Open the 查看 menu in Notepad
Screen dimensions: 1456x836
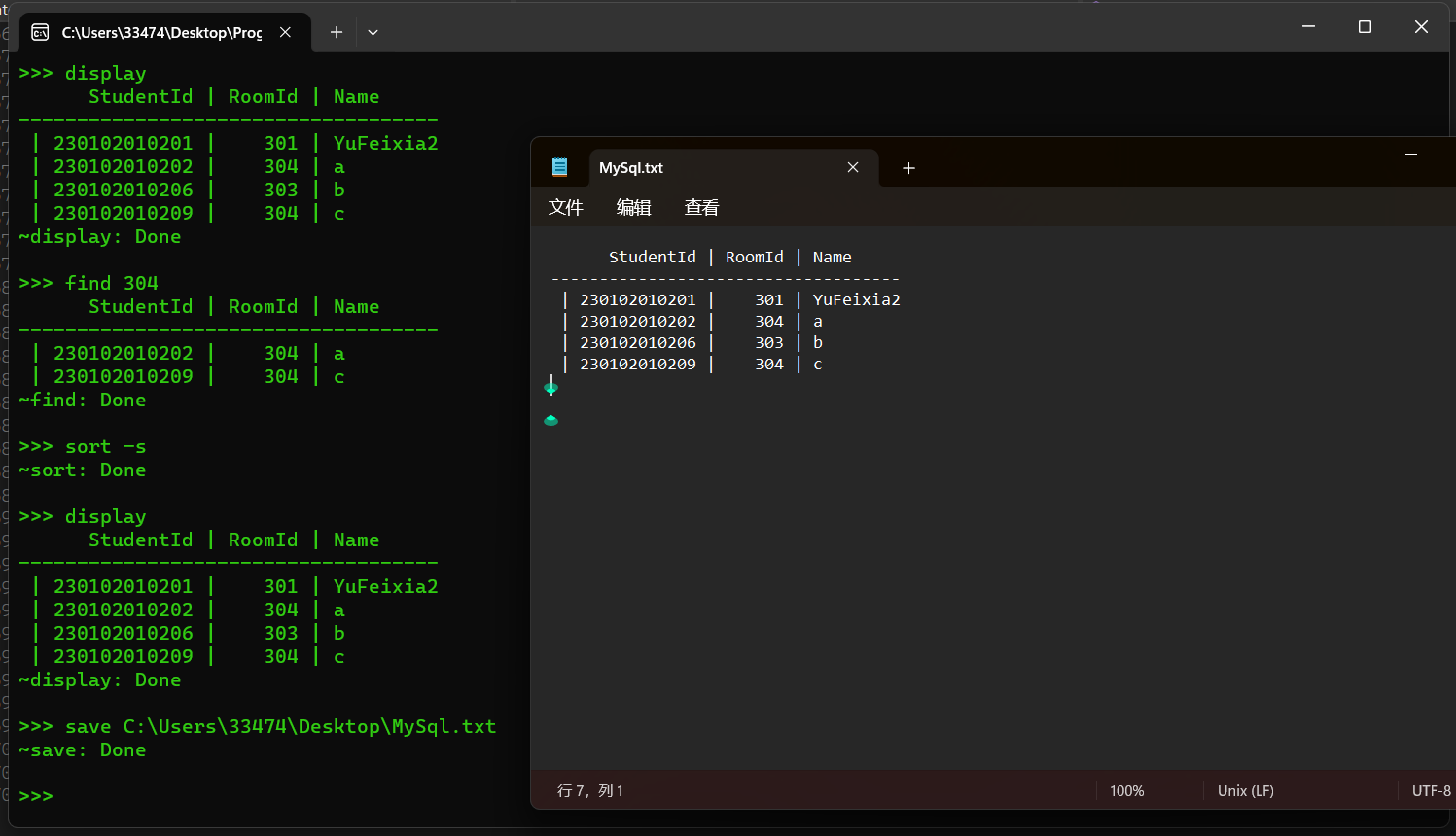[x=701, y=207]
